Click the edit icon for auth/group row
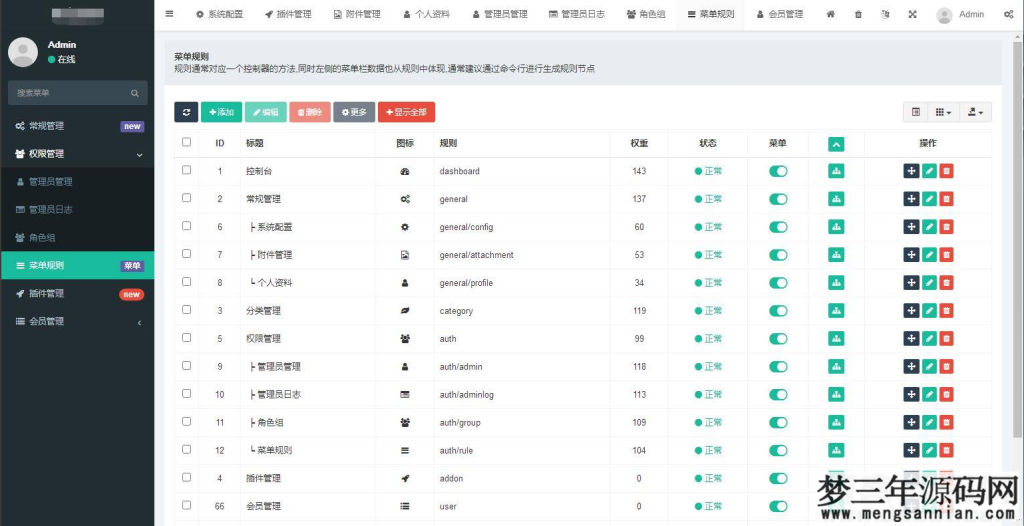The height and width of the screenshot is (526, 1024). (929, 422)
